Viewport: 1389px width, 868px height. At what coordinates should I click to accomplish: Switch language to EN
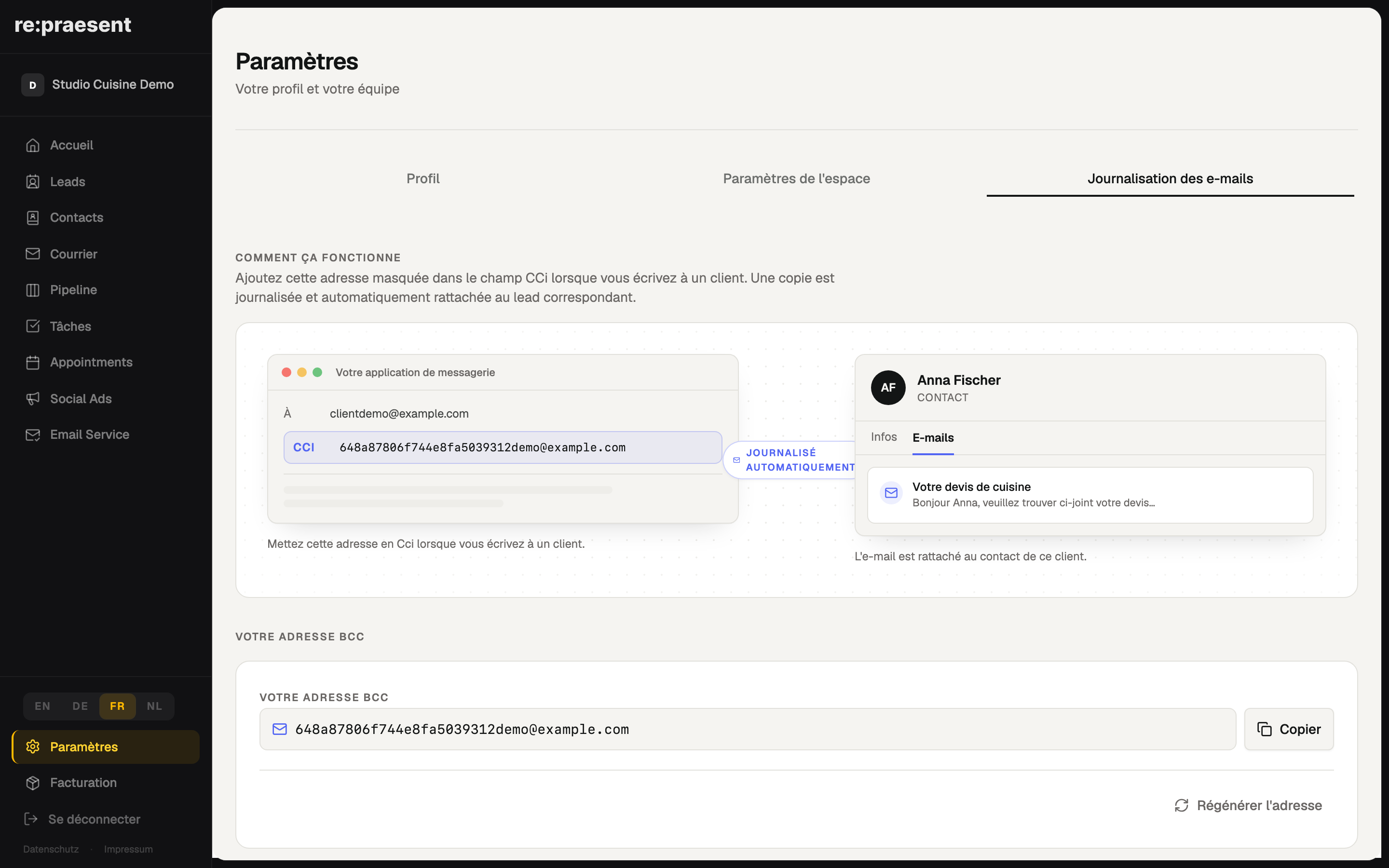(42, 706)
